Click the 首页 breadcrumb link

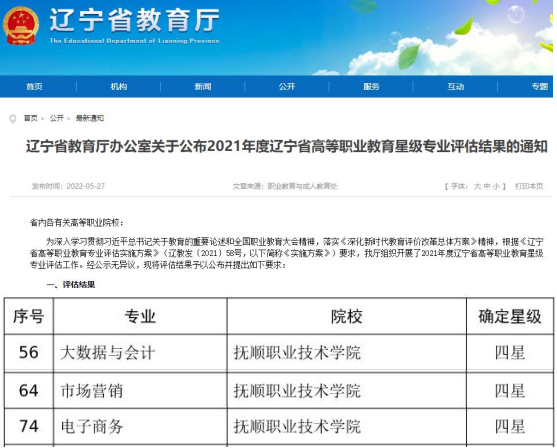(31, 118)
